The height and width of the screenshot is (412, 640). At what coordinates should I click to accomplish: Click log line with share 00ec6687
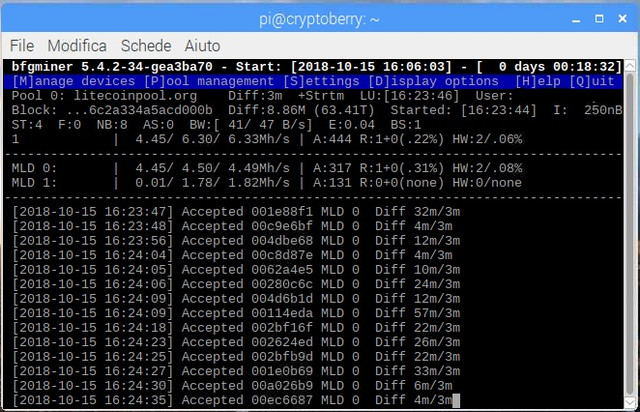click(x=232, y=400)
